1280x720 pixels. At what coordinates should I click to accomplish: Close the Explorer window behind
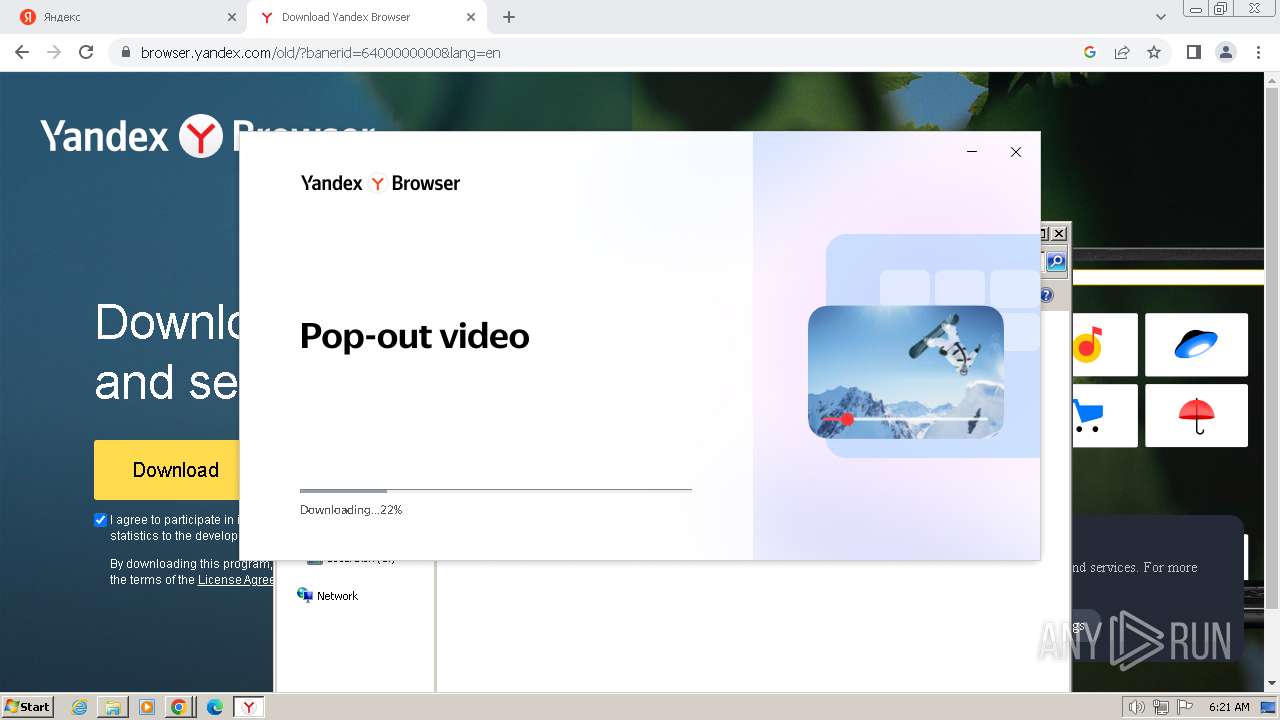point(1059,234)
